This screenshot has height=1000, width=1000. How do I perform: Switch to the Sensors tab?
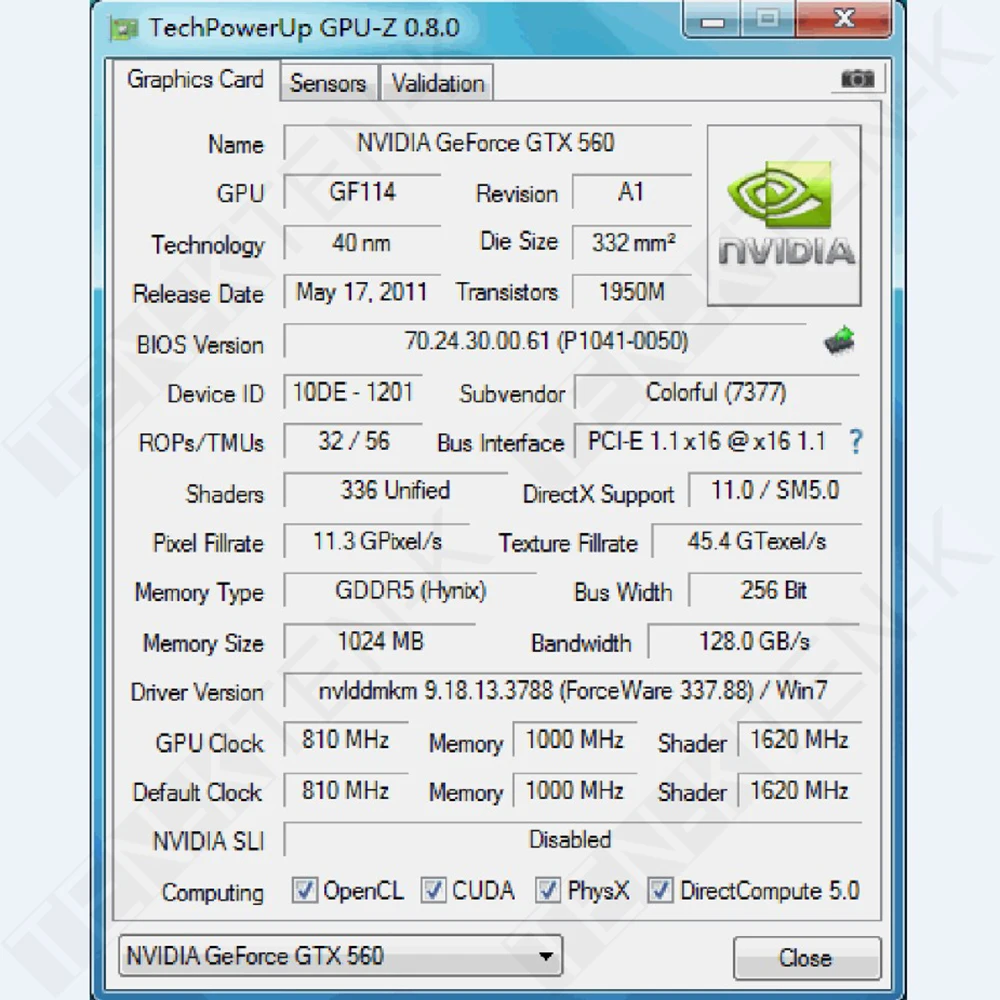(x=328, y=83)
